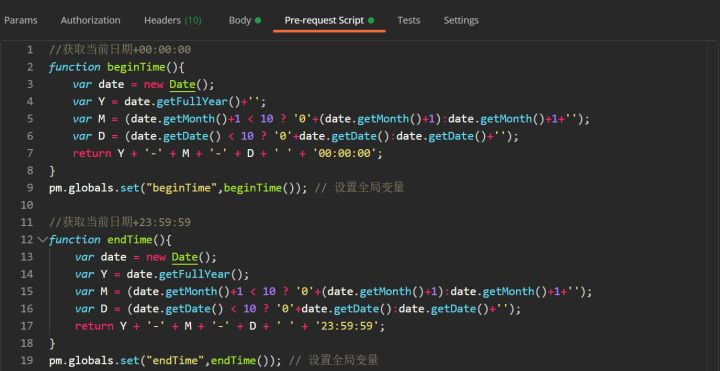The height and width of the screenshot is (371, 720).
Task: Collapse the endTime function fold arrow
Action: (42, 239)
